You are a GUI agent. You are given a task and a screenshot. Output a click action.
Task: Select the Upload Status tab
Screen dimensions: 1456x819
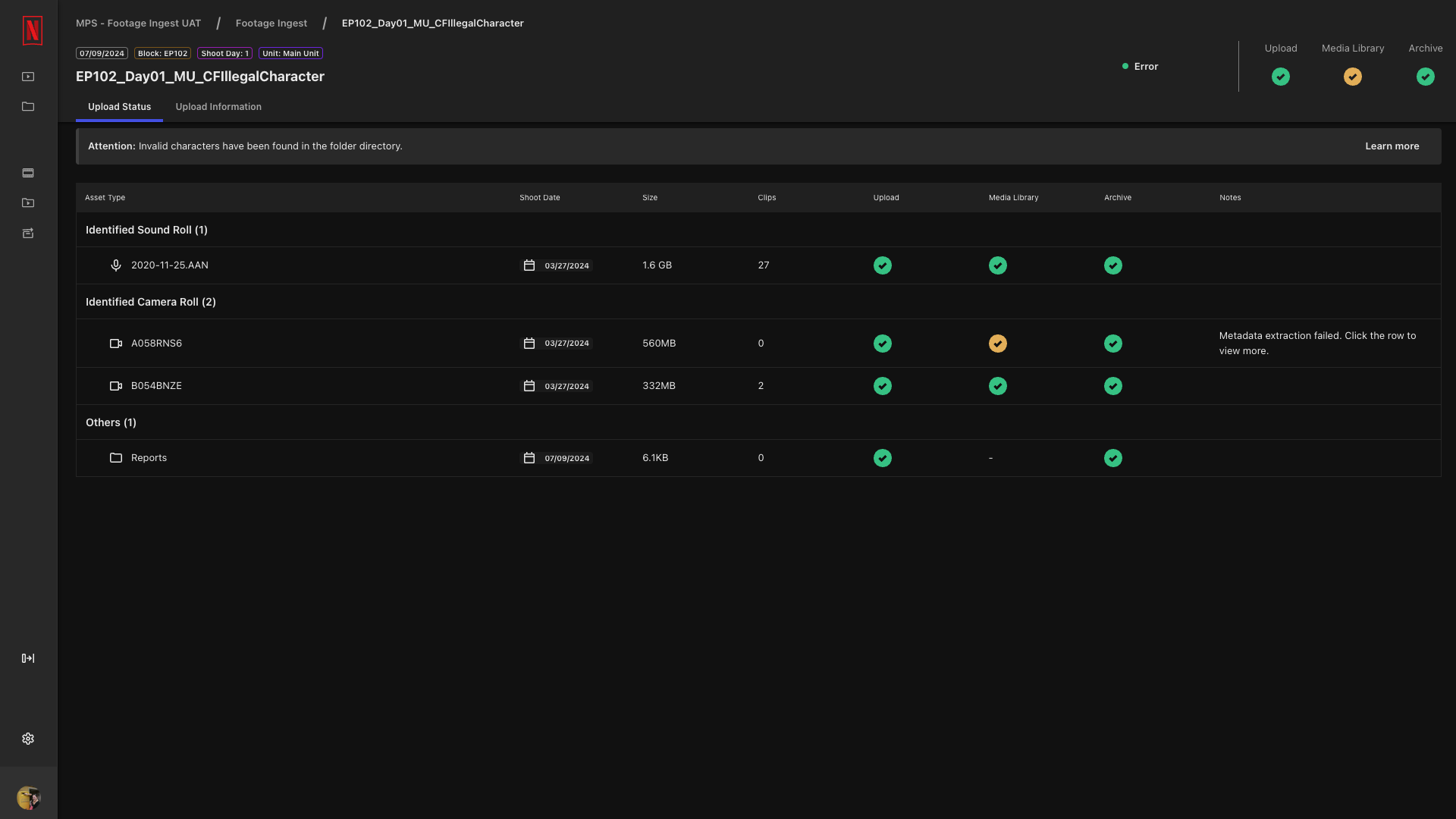119,107
